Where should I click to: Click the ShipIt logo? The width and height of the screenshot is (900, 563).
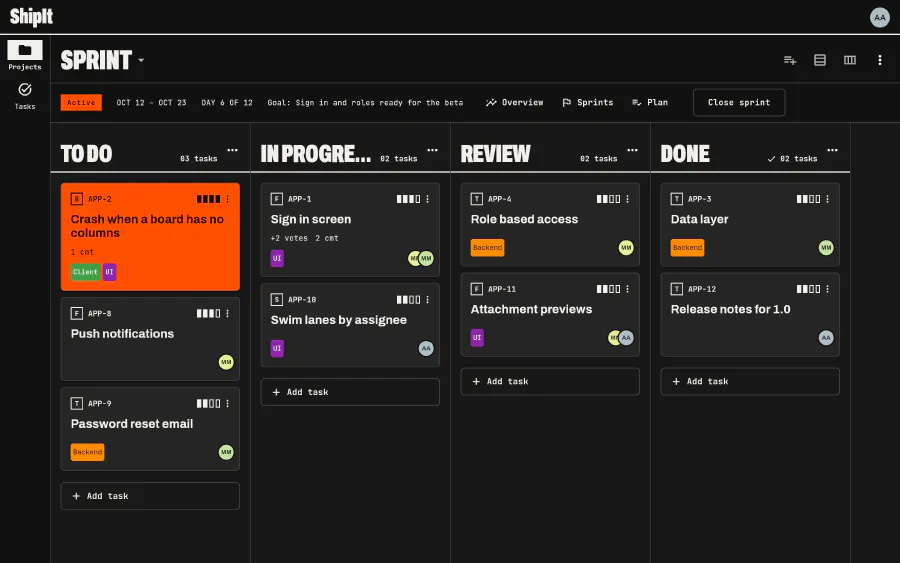coord(32,17)
